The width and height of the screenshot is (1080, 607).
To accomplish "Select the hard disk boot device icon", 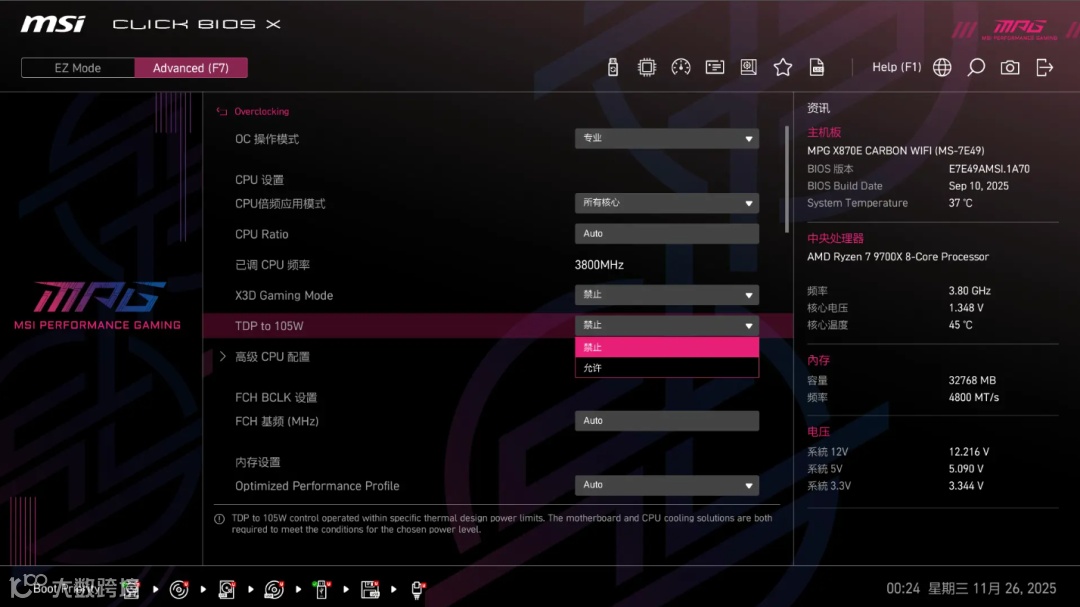I will pos(227,589).
